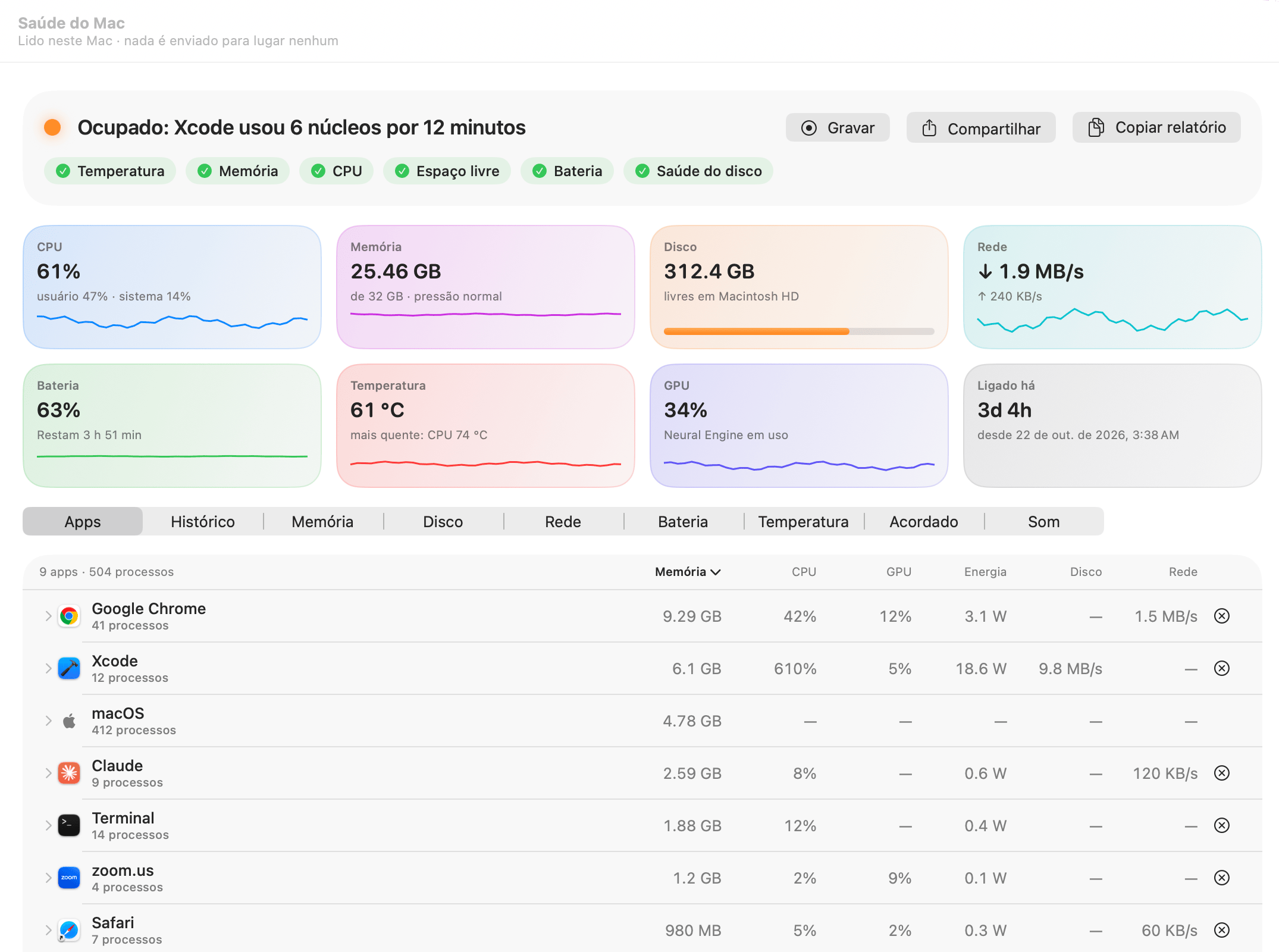This screenshot has height=952, width=1279.
Task: Click the CPU status chip
Action: pos(337,171)
